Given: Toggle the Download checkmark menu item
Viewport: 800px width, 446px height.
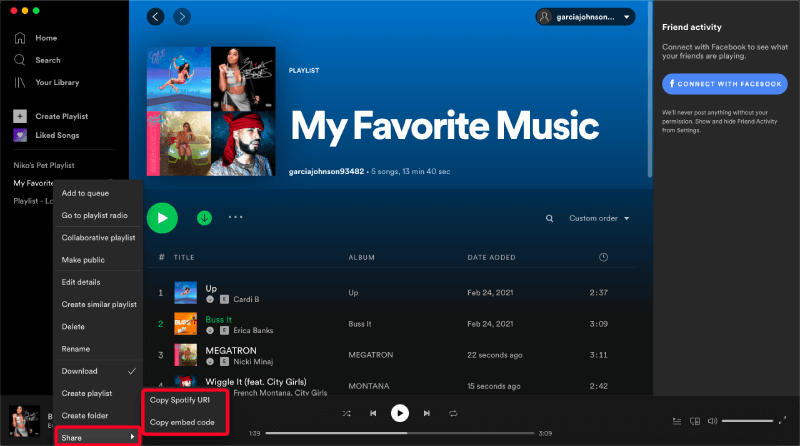Looking at the screenshot, I should (x=97, y=371).
